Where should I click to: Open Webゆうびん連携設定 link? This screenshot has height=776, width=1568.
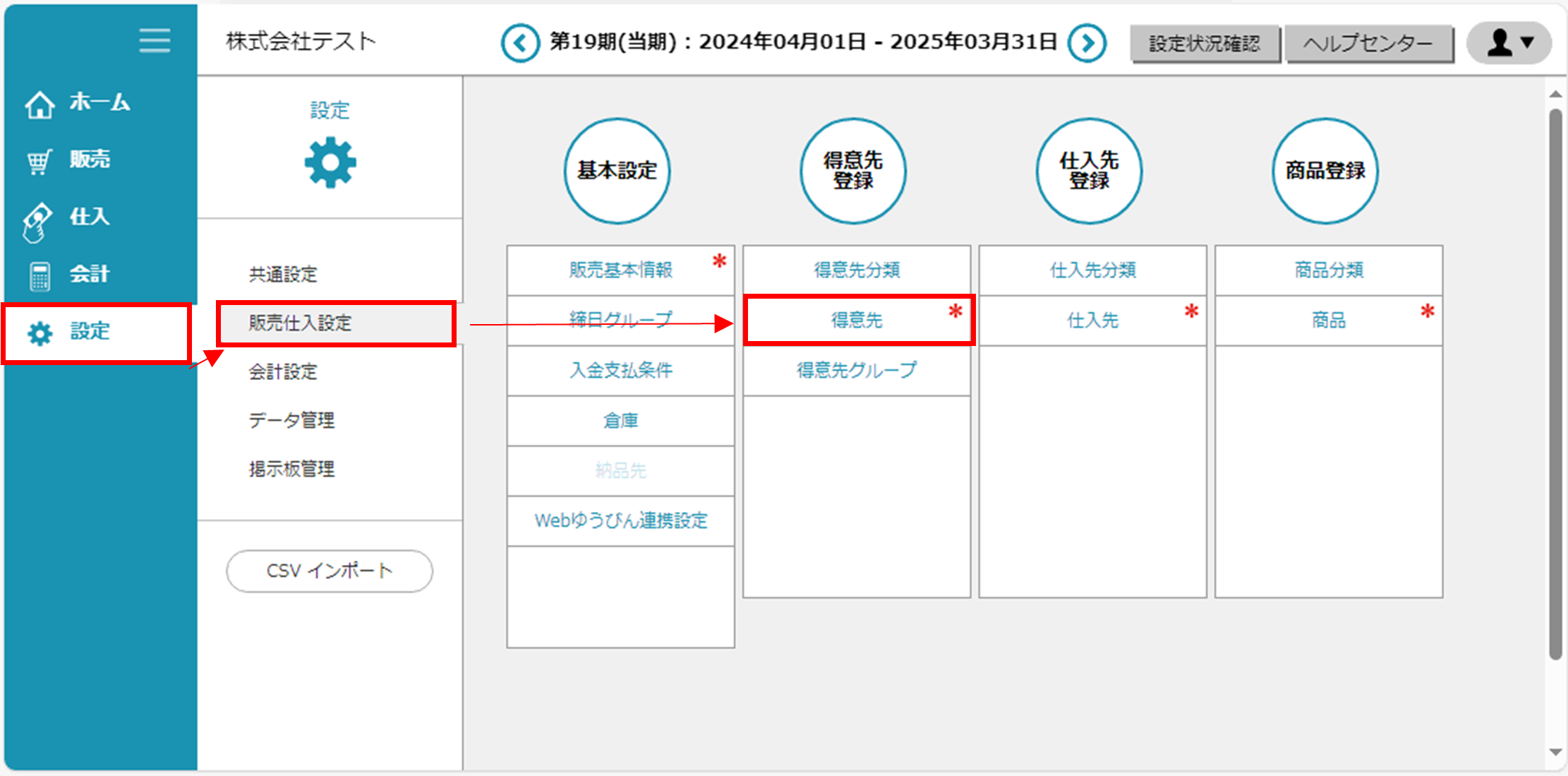coord(620,521)
